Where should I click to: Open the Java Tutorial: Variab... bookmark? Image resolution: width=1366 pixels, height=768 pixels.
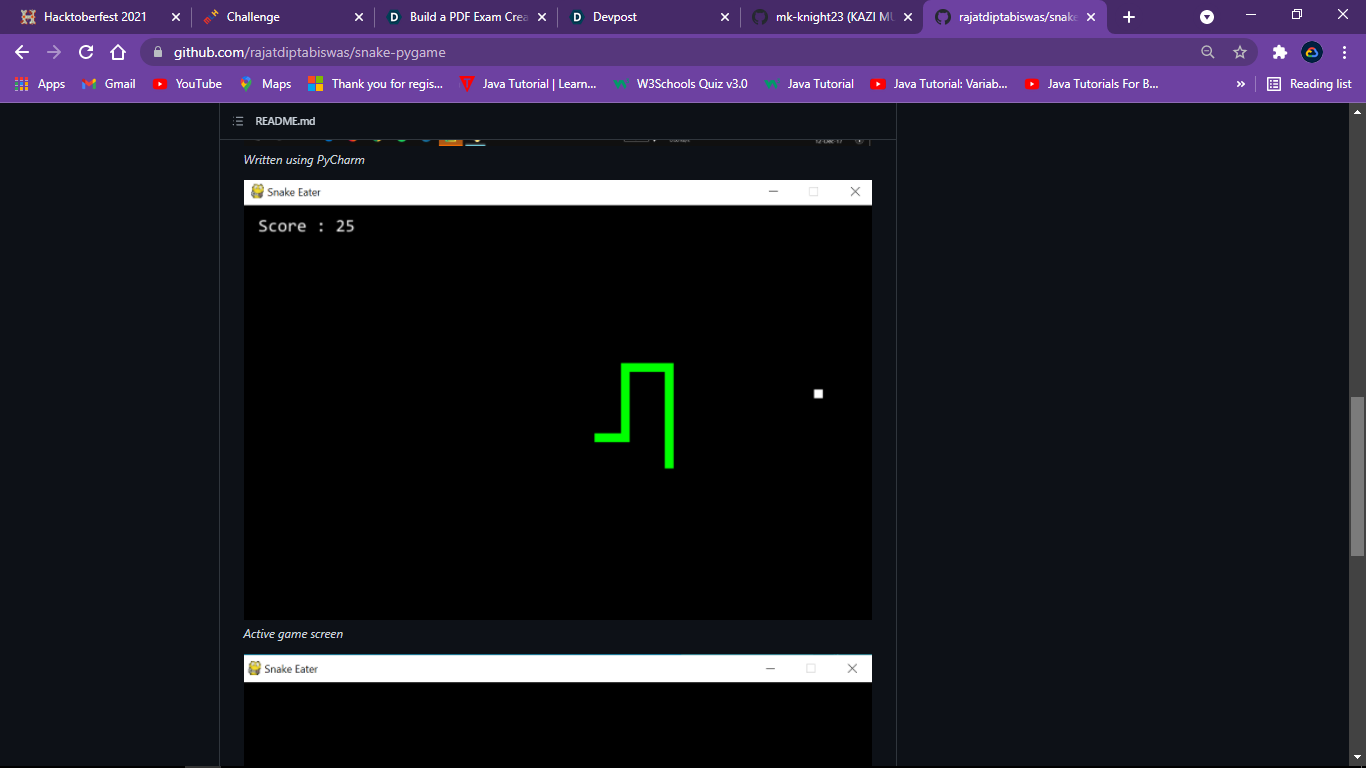pos(939,84)
